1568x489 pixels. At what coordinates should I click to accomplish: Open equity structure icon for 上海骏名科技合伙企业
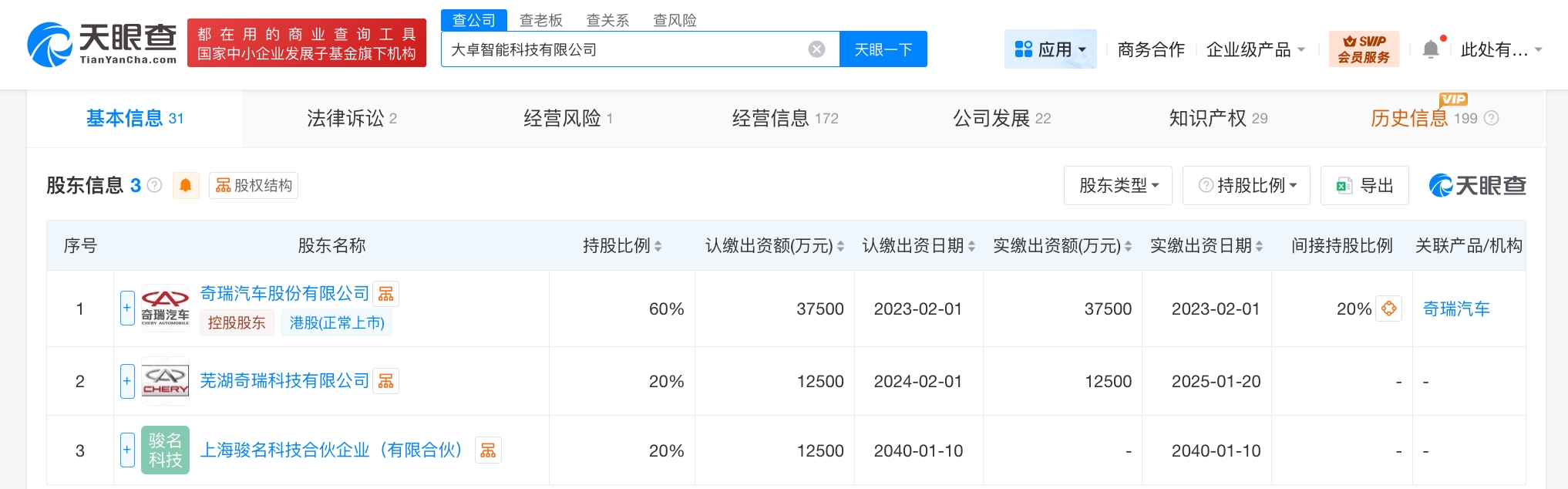(x=488, y=450)
